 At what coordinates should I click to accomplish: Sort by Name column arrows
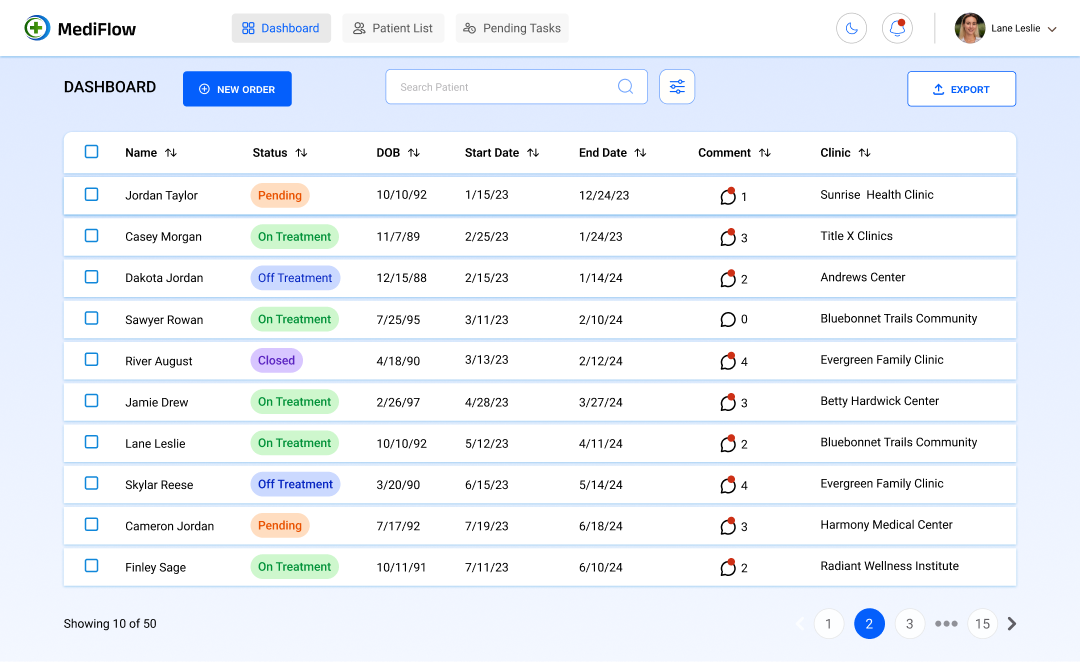pos(171,153)
